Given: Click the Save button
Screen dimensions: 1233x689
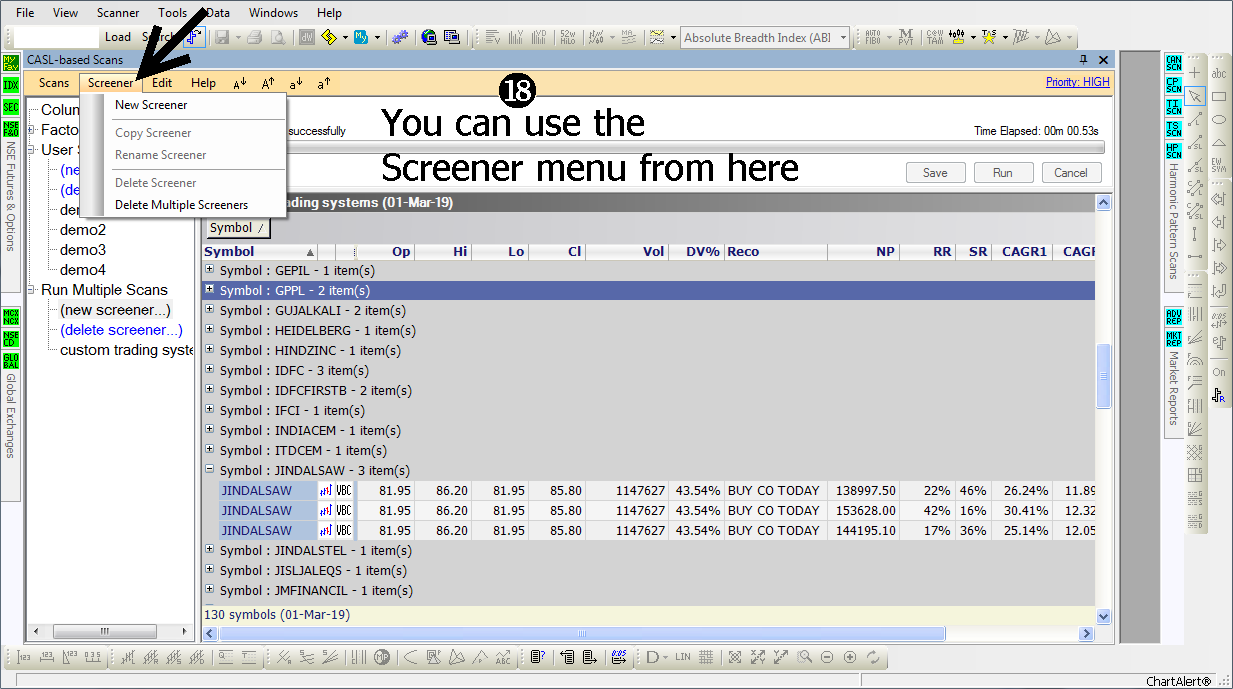Looking at the screenshot, I should point(935,173).
